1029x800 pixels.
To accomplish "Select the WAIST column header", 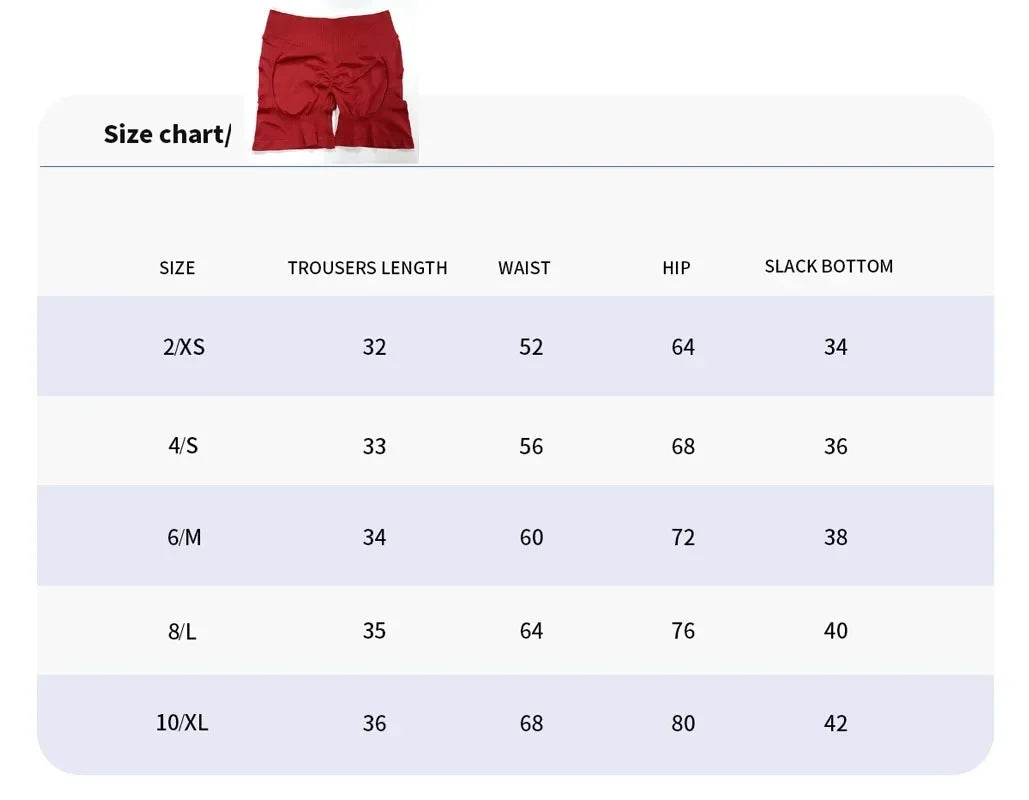I will click(x=524, y=268).
